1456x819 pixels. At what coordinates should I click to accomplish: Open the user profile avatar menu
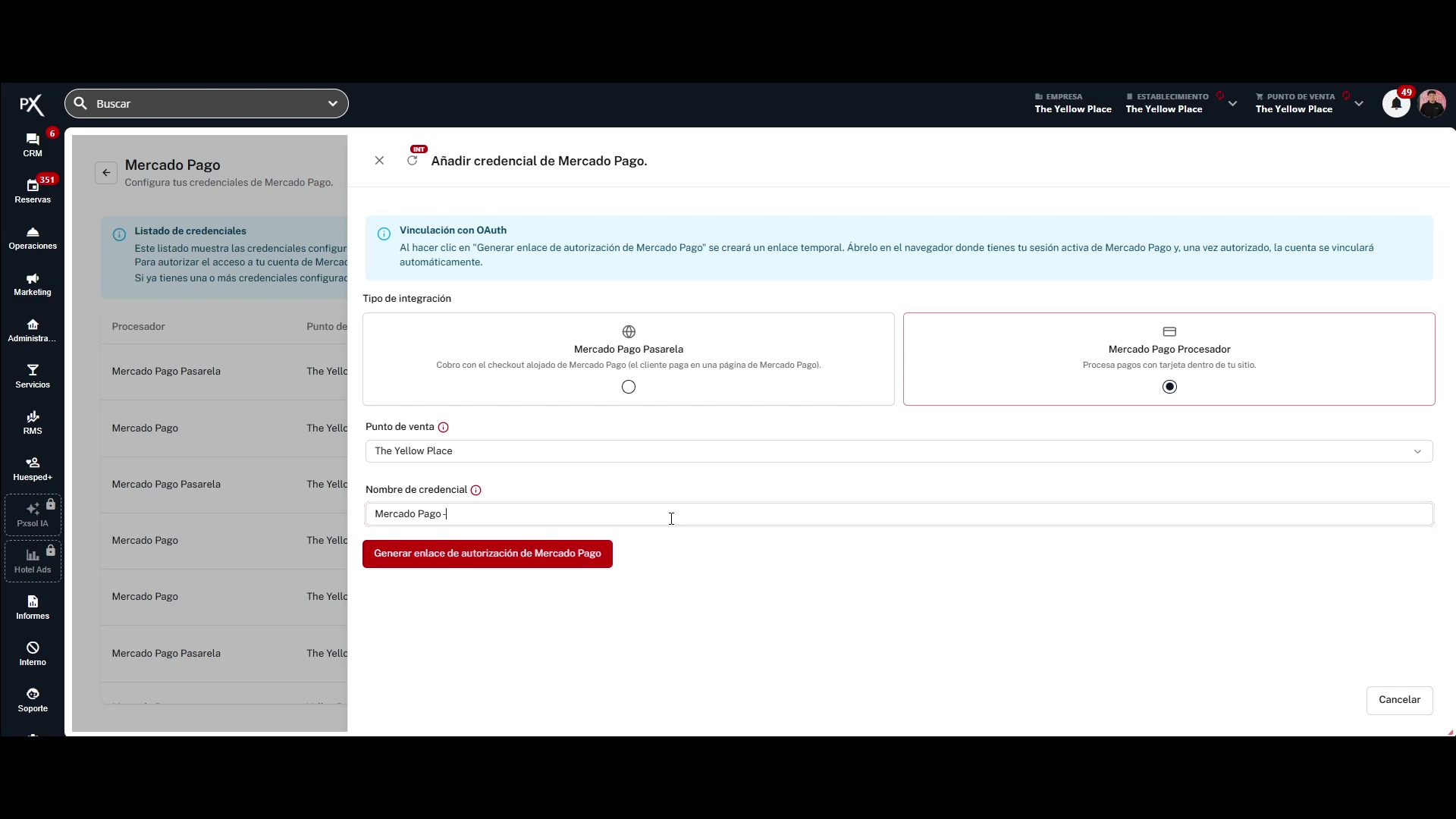tap(1432, 103)
